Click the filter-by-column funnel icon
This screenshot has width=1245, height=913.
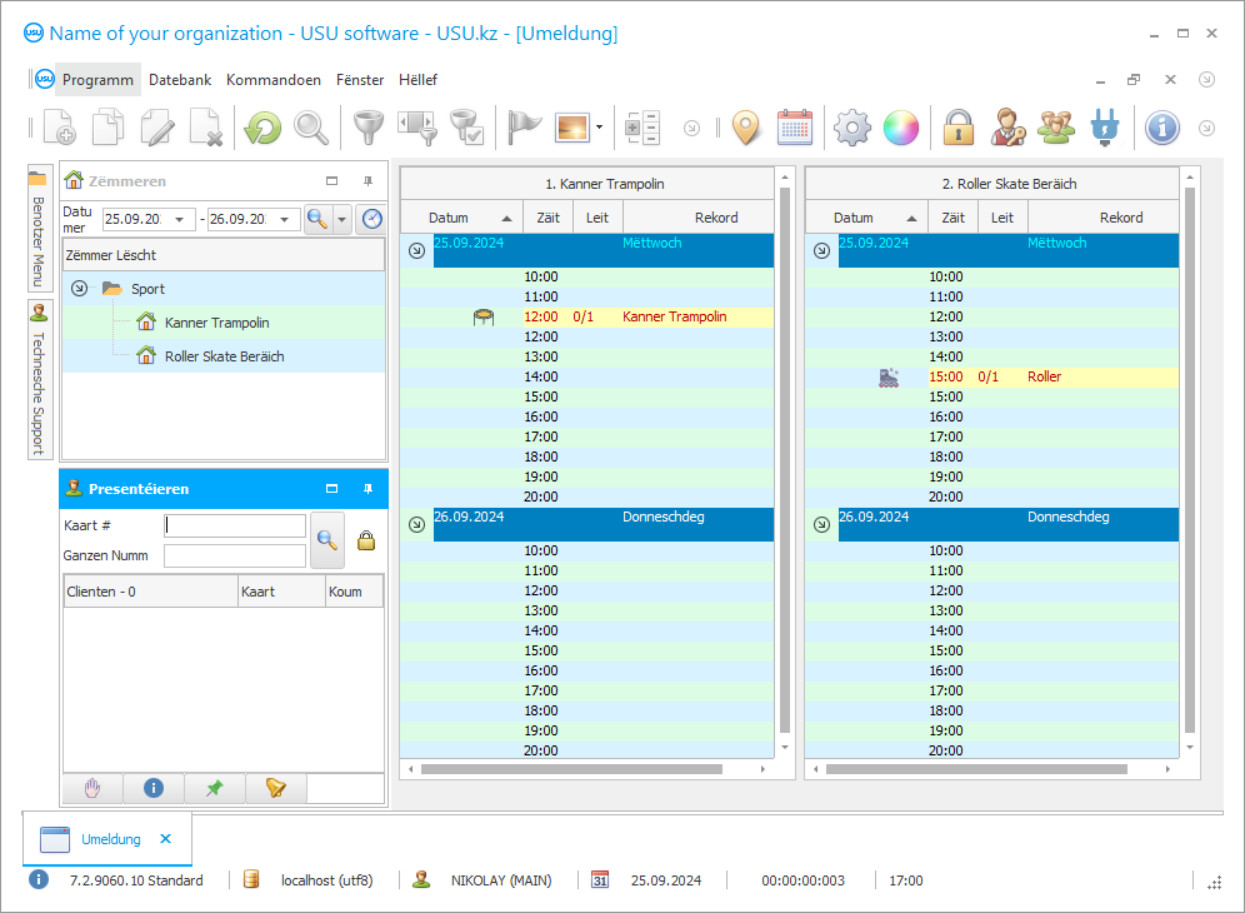coord(417,128)
